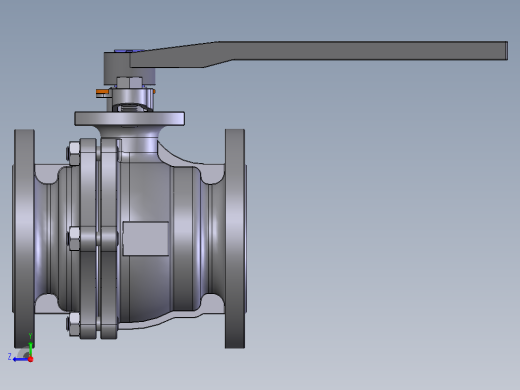Select the top hex nut on body bolt
Image resolution: width=520 pixels, height=390 pixels.
coord(74,153)
